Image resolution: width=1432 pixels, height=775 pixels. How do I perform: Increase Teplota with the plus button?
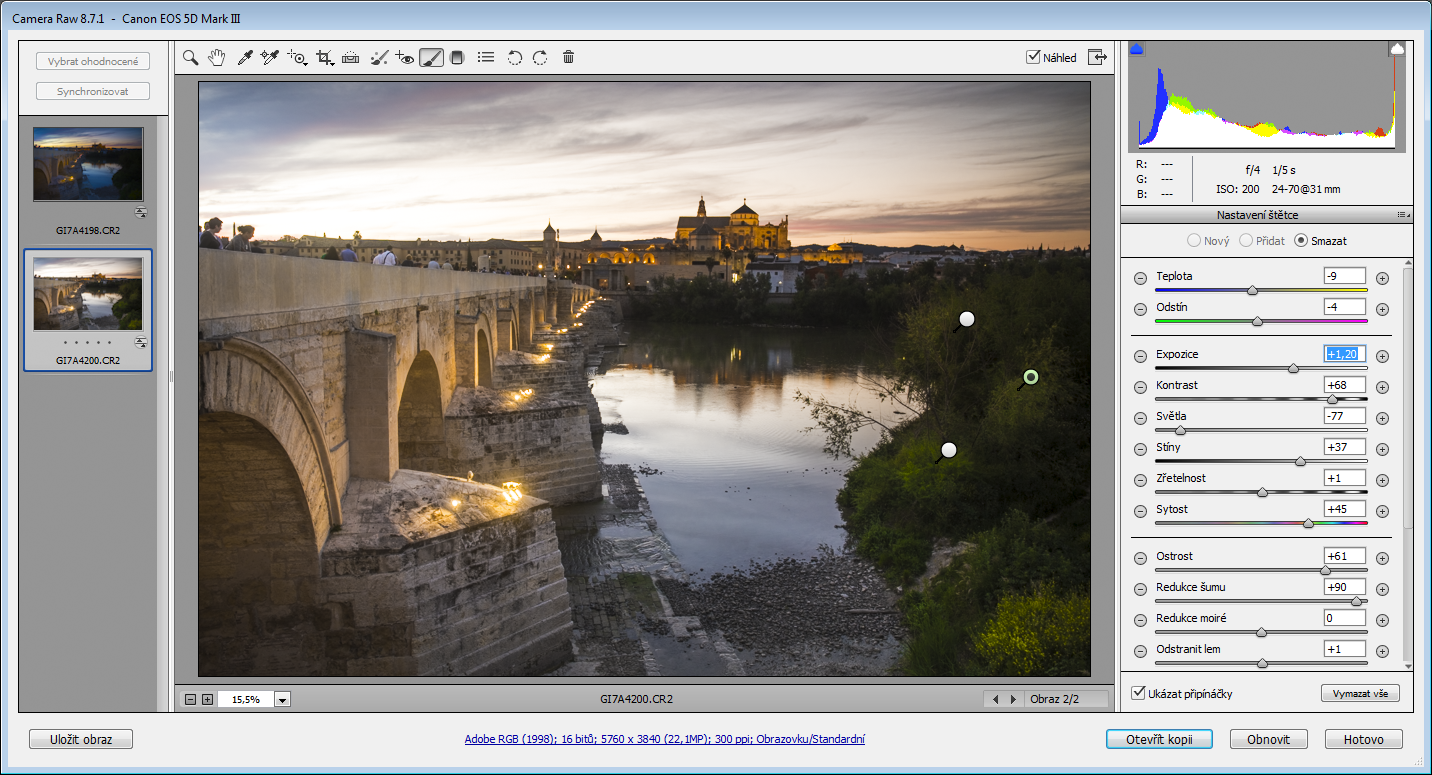coord(1382,278)
